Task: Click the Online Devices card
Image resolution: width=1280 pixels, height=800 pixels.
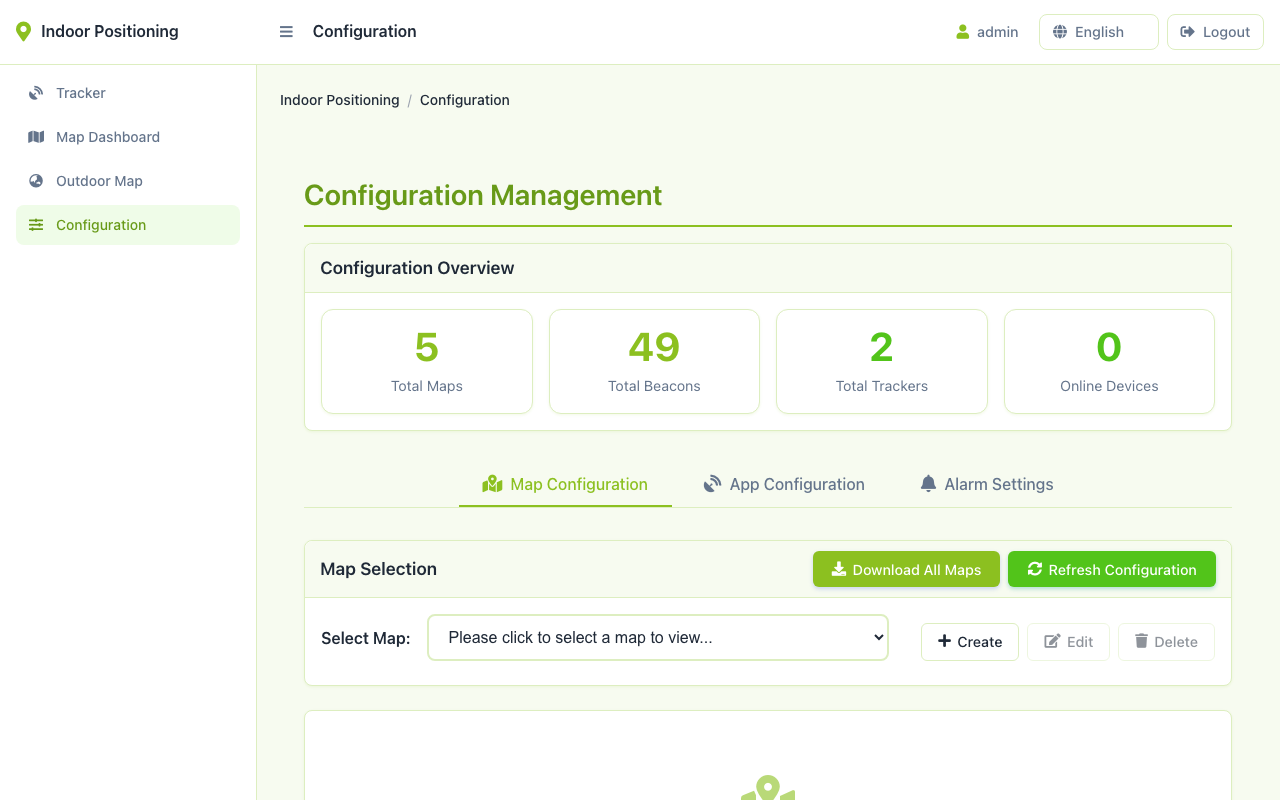Action: pyautogui.click(x=1109, y=361)
